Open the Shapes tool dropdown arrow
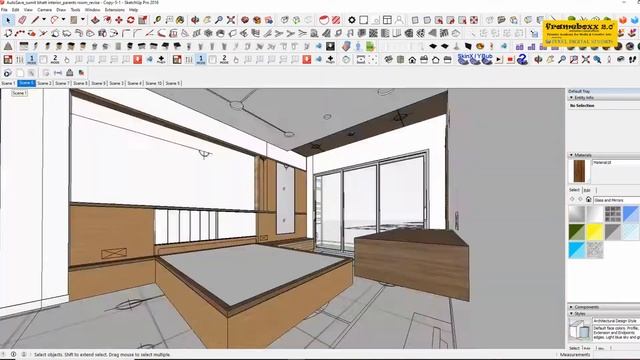The image size is (640, 360). click(83, 20)
